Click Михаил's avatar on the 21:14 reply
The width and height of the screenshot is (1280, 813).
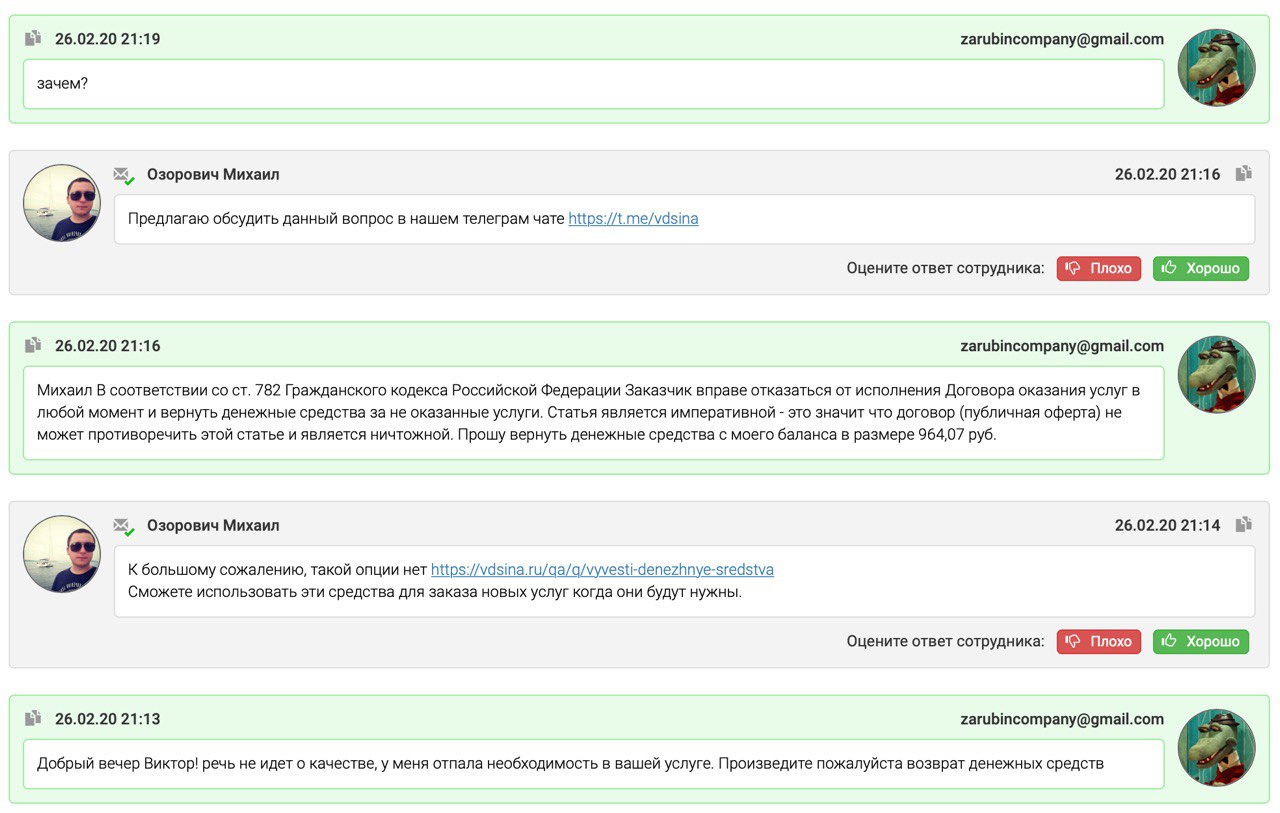click(x=62, y=553)
